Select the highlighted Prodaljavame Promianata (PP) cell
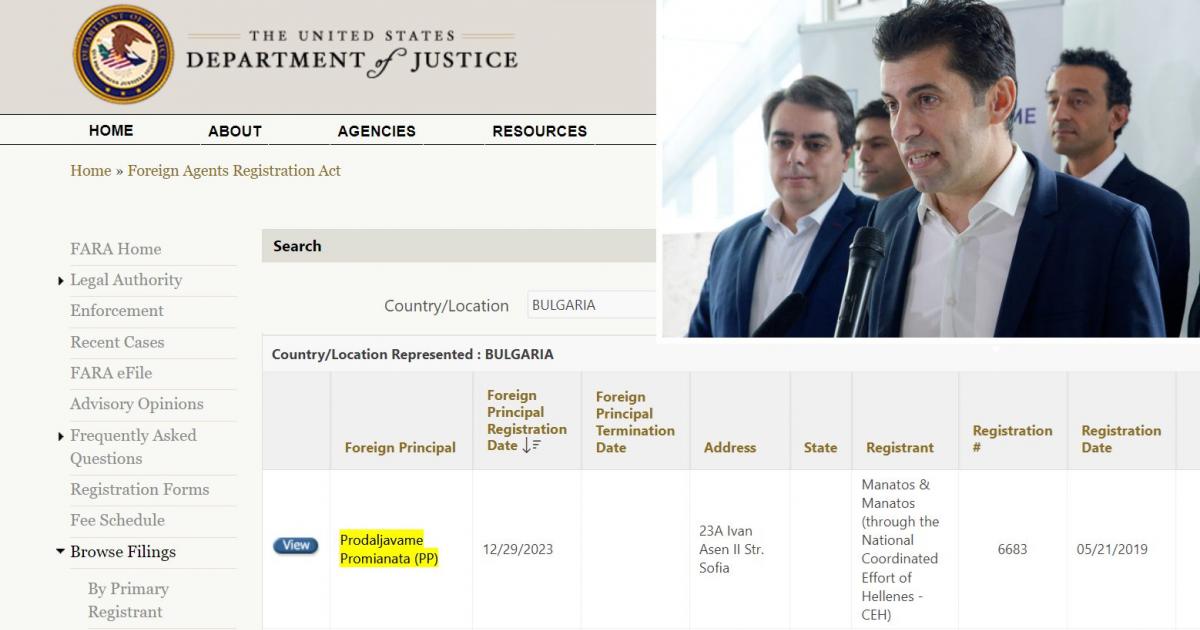This screenshot has width=1200, height=630. point(389,549)
